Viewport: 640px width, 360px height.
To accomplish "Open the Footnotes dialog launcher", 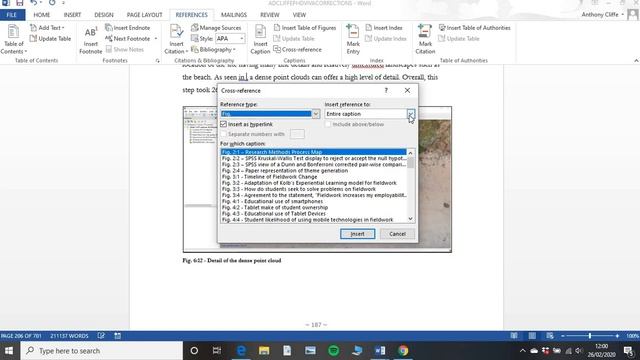I will tap(158, 60).
